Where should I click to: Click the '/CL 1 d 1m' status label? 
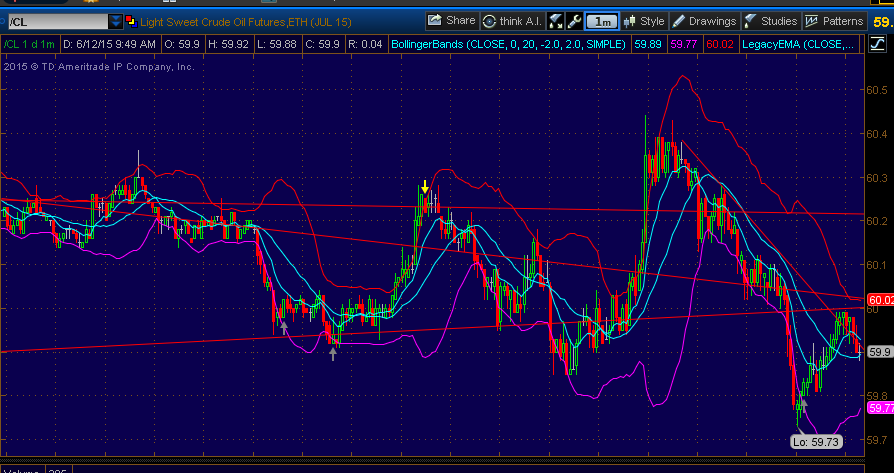pyautogui.click(x=30, y=44)
